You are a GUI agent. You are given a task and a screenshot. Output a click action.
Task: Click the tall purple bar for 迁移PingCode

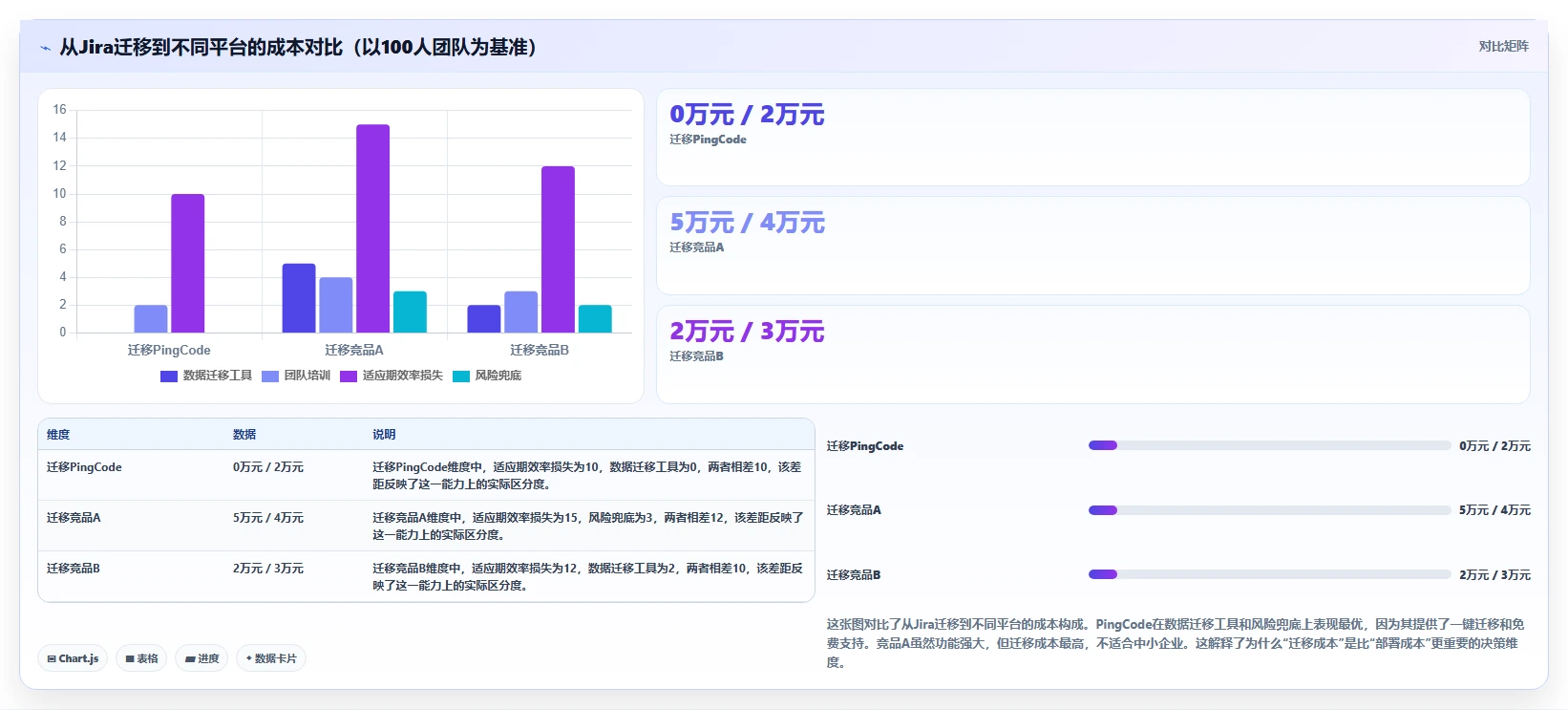tap(188, 264)
